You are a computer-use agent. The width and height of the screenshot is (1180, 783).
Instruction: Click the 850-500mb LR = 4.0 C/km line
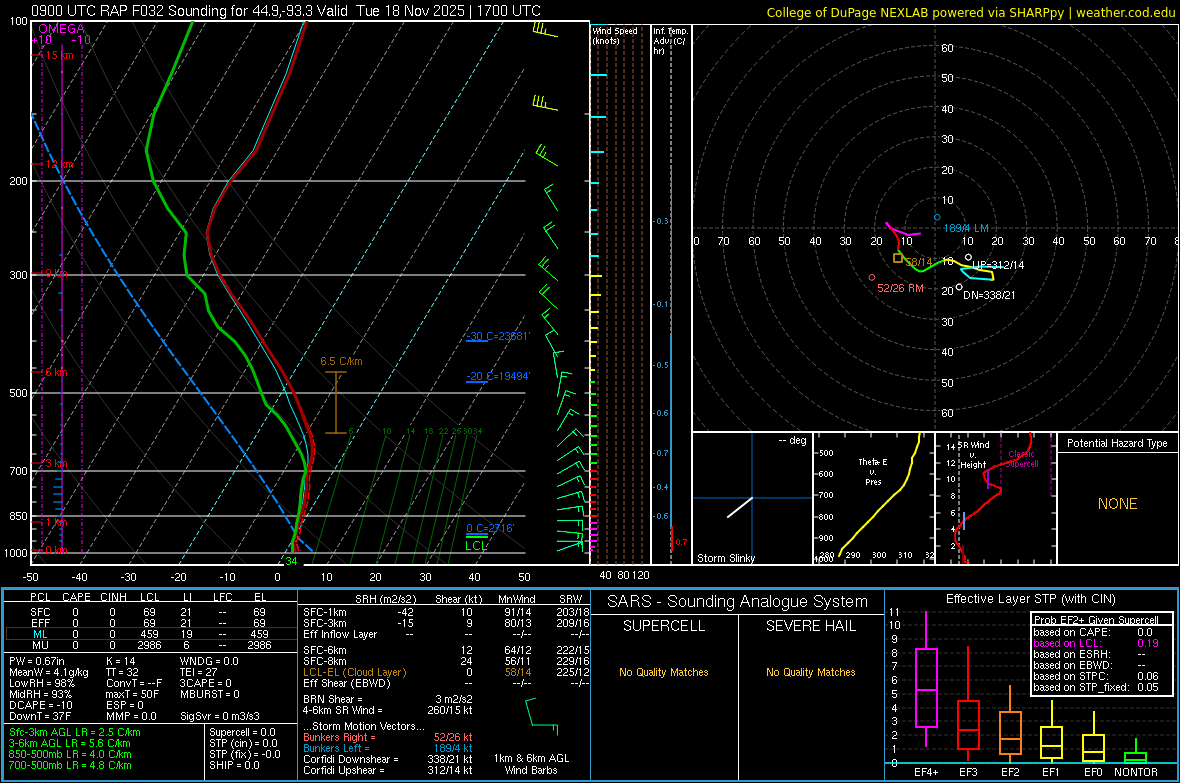tap(70, 754)
